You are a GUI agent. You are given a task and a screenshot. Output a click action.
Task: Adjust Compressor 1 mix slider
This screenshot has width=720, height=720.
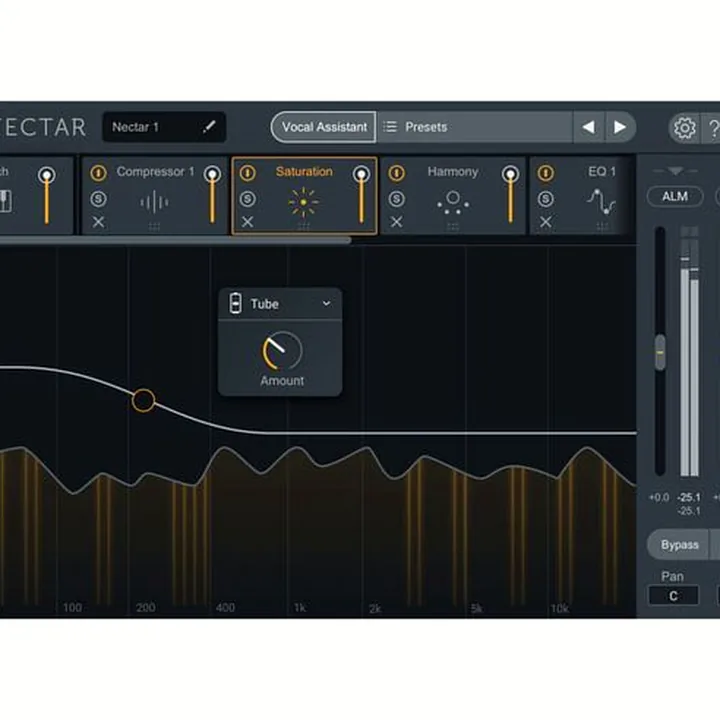coord(212,195)
